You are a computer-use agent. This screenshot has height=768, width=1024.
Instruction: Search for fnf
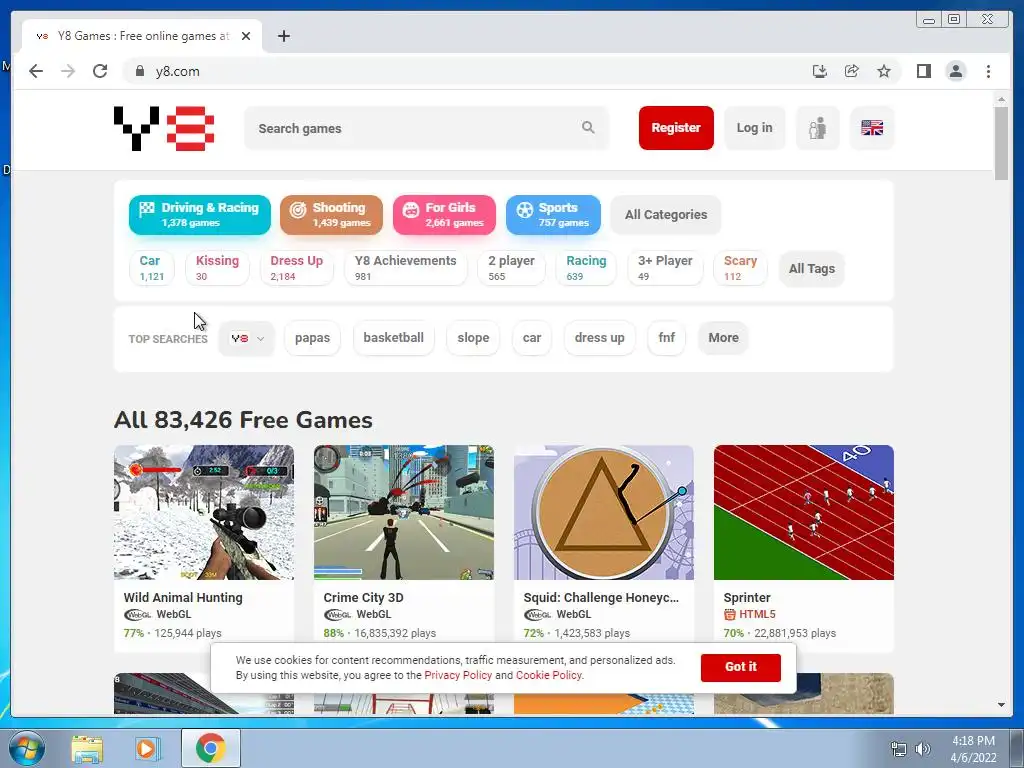[666, 338]
